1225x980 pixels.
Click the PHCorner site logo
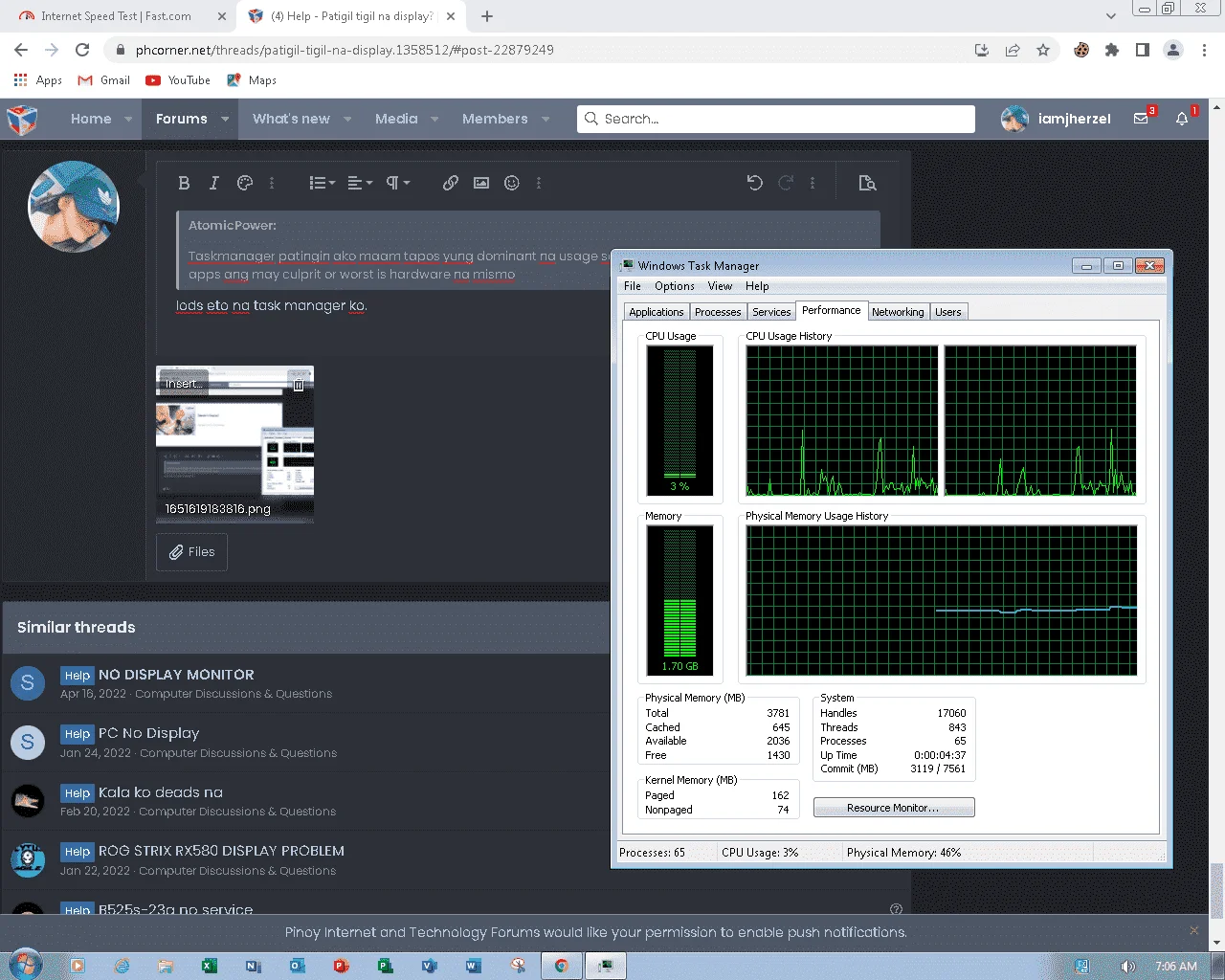22,120
